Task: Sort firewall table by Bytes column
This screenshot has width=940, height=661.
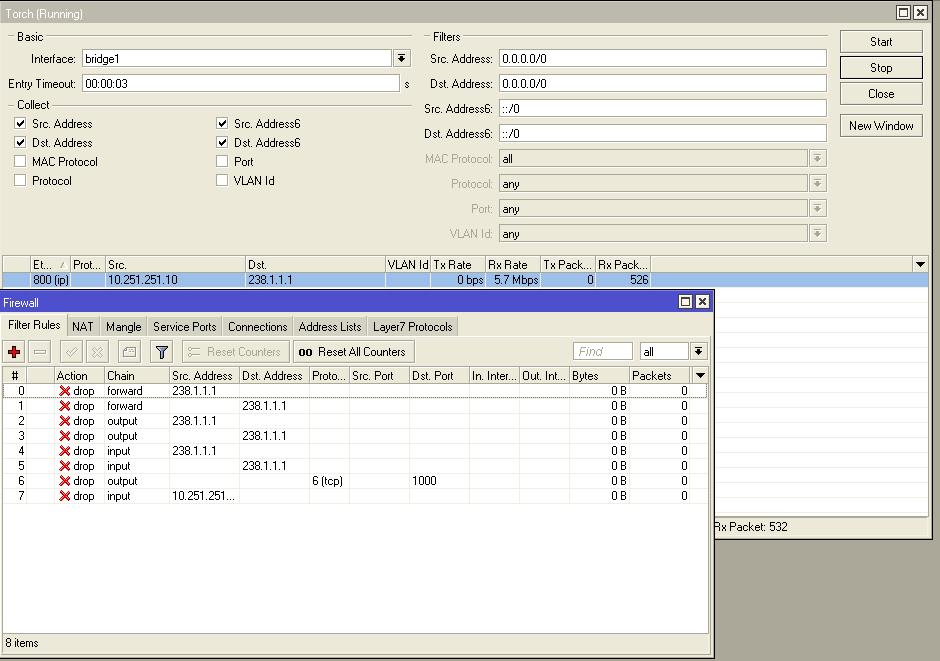Action: pyautogui.click(x=599, y=375)
